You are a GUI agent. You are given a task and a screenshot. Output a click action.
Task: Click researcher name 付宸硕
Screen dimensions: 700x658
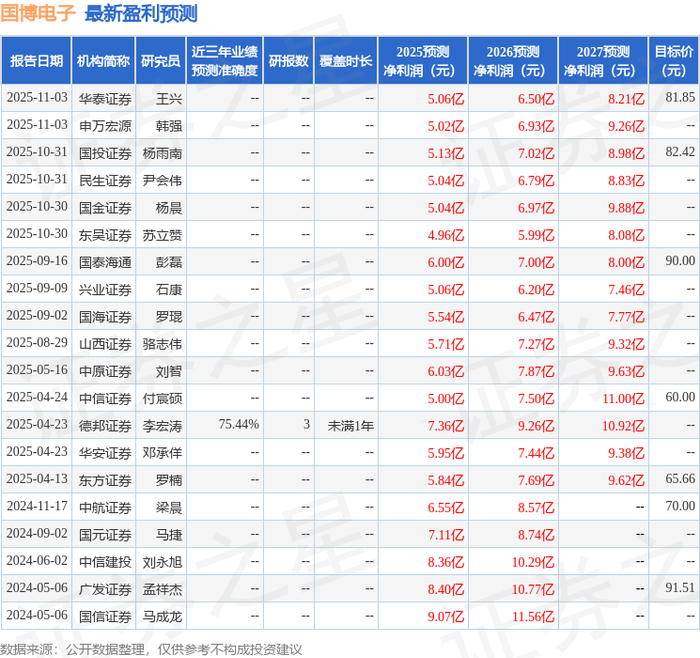(x=162, y=398)
